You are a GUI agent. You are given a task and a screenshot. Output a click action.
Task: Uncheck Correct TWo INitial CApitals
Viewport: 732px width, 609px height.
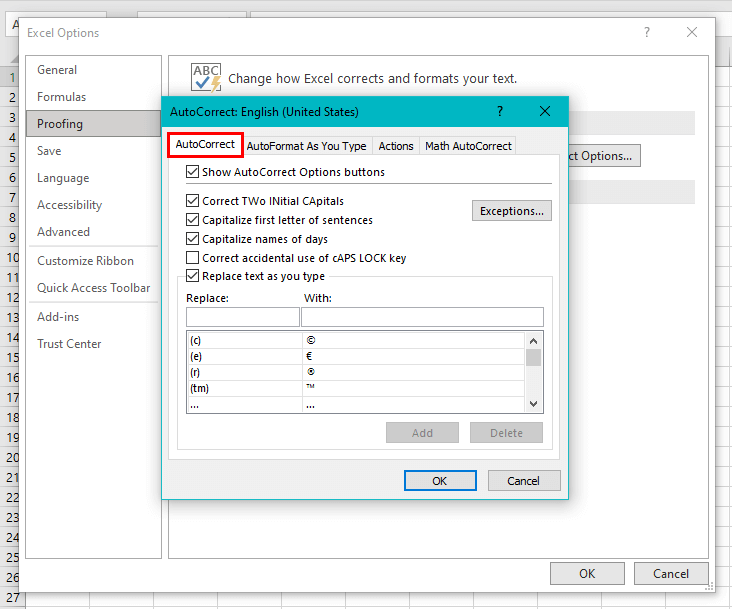(x=192, y=201)
